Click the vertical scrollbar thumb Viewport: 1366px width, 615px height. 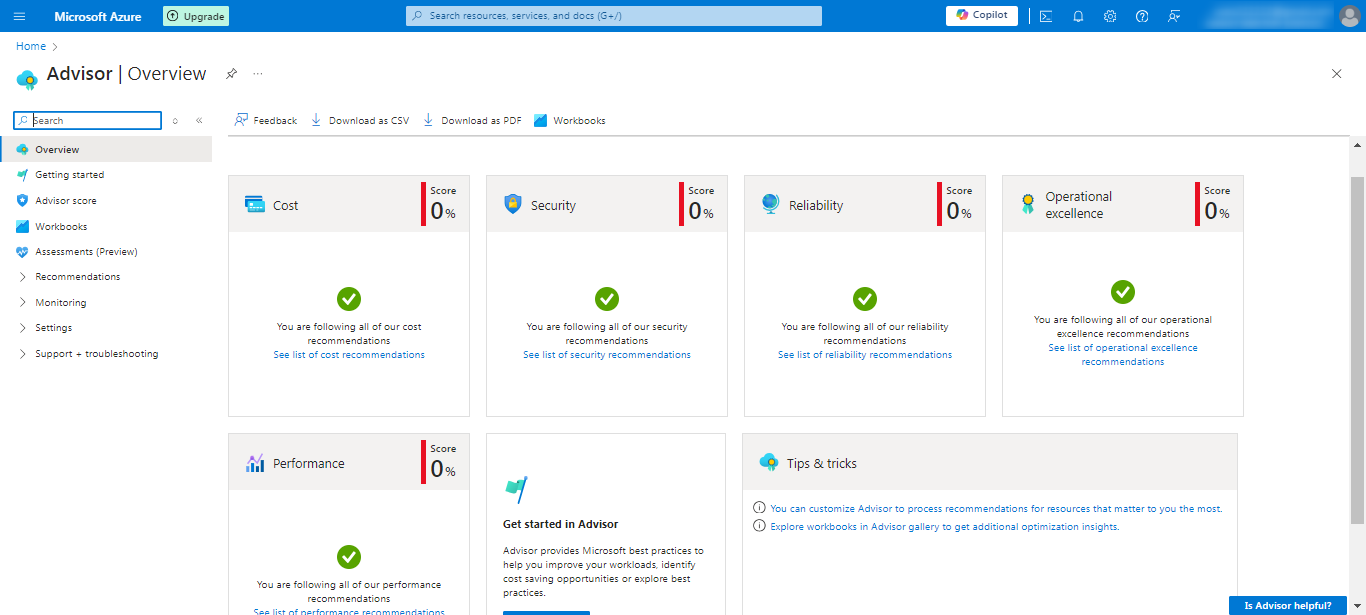(1357, 350)
